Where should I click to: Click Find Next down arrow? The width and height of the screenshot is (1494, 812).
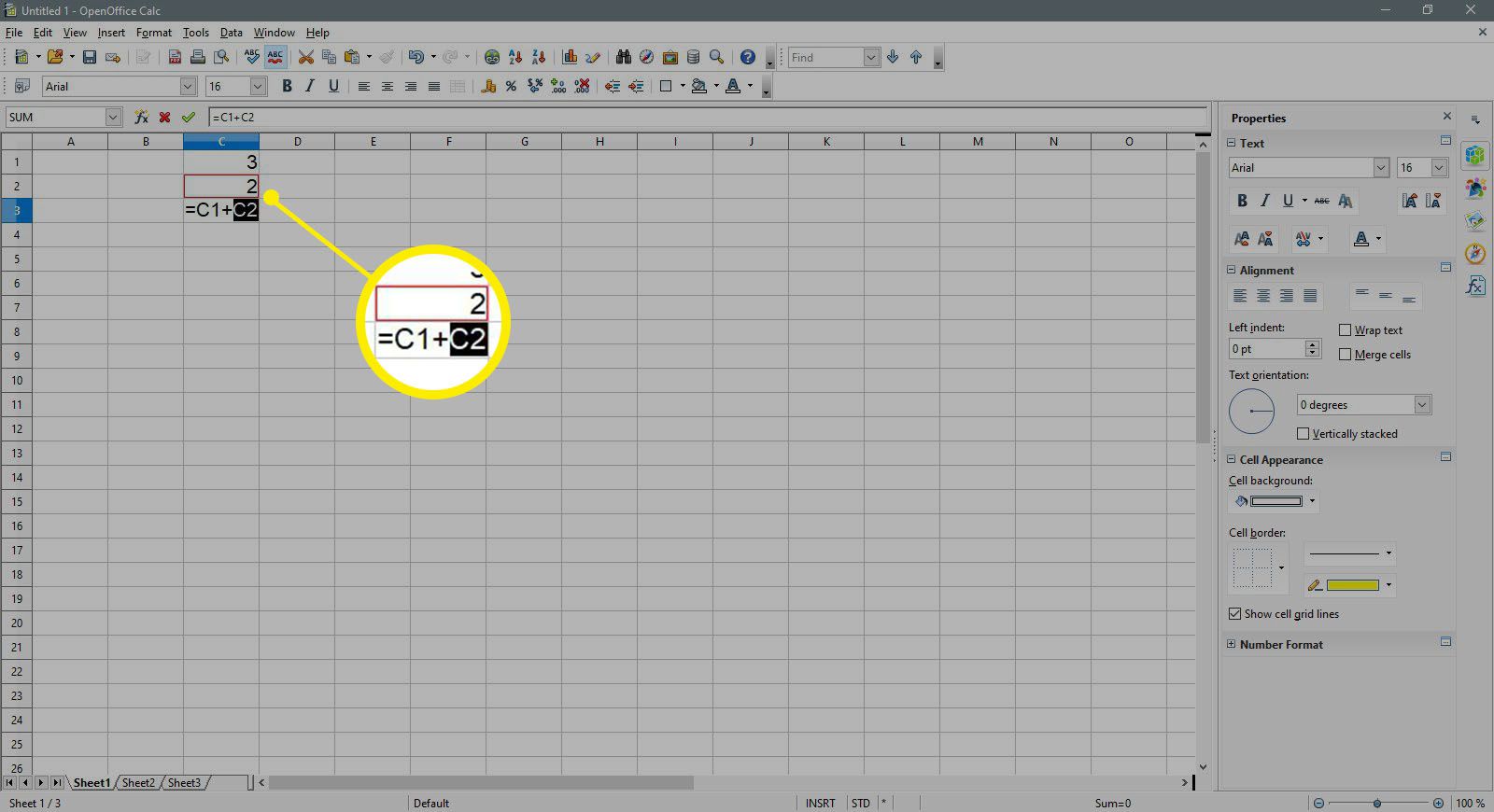893,58
